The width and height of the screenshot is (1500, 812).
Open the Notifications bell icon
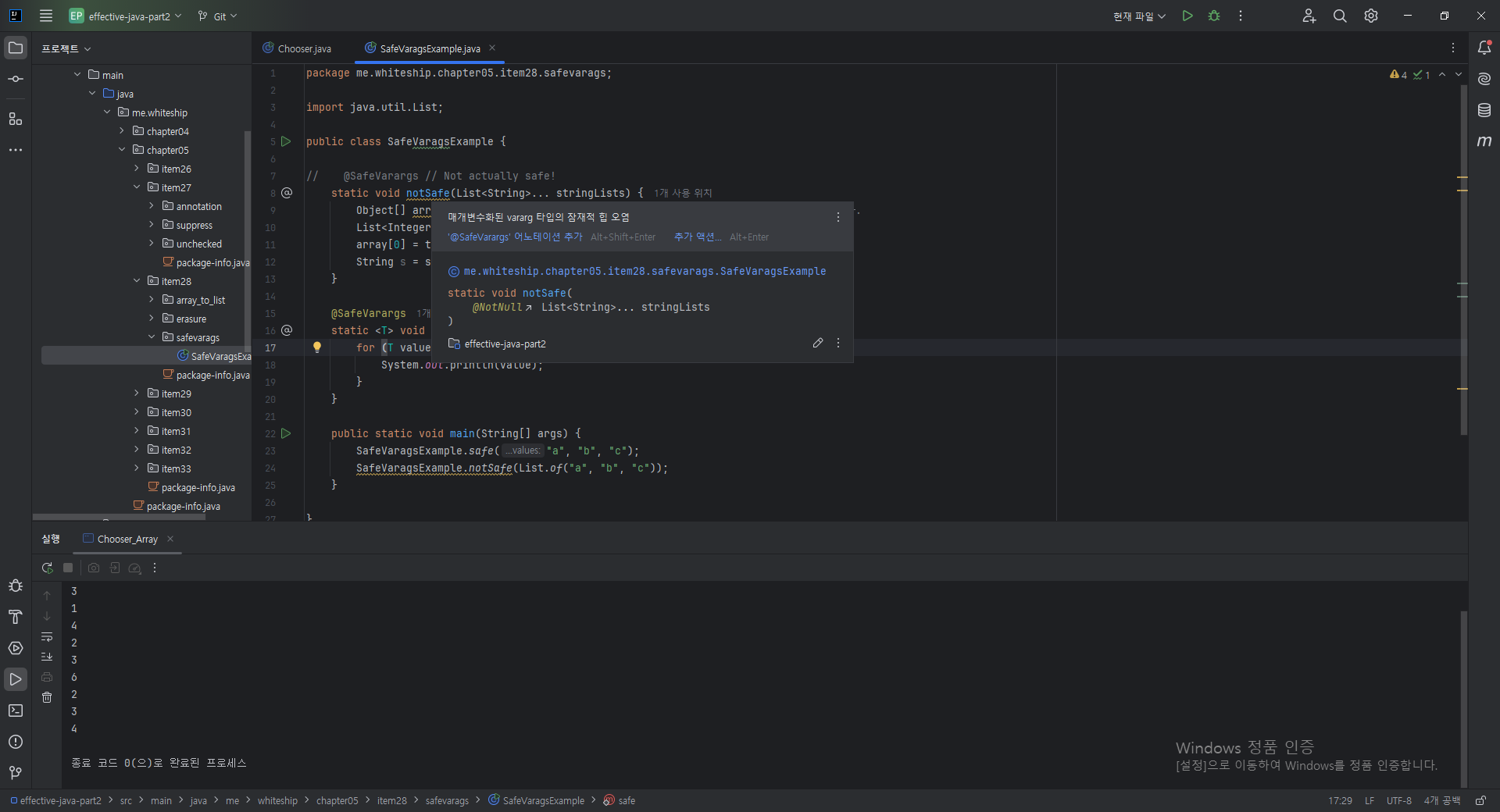1484,48
